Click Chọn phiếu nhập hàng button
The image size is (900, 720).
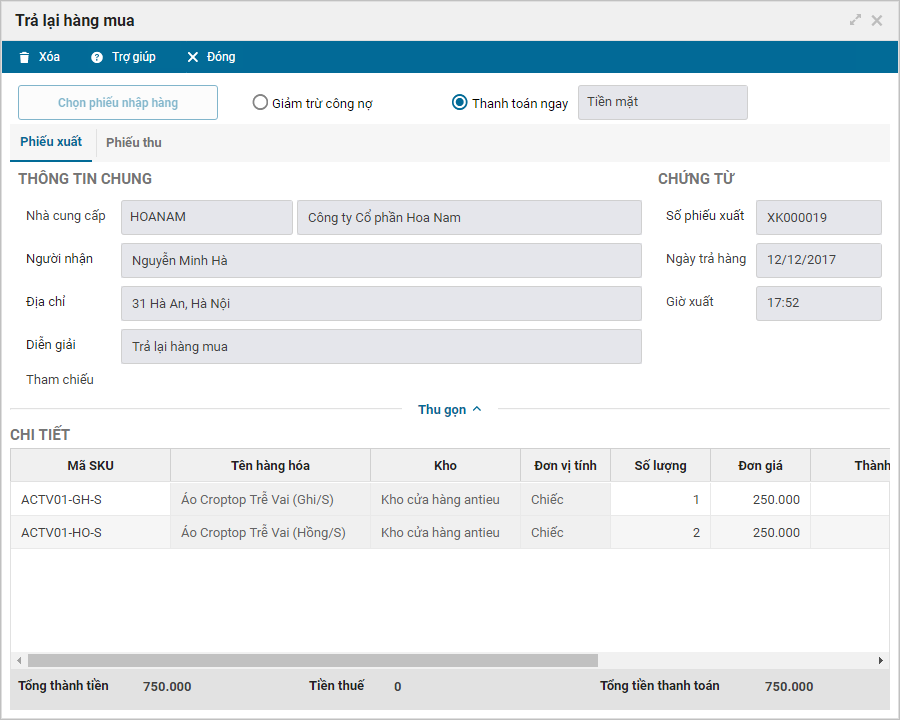118,103
